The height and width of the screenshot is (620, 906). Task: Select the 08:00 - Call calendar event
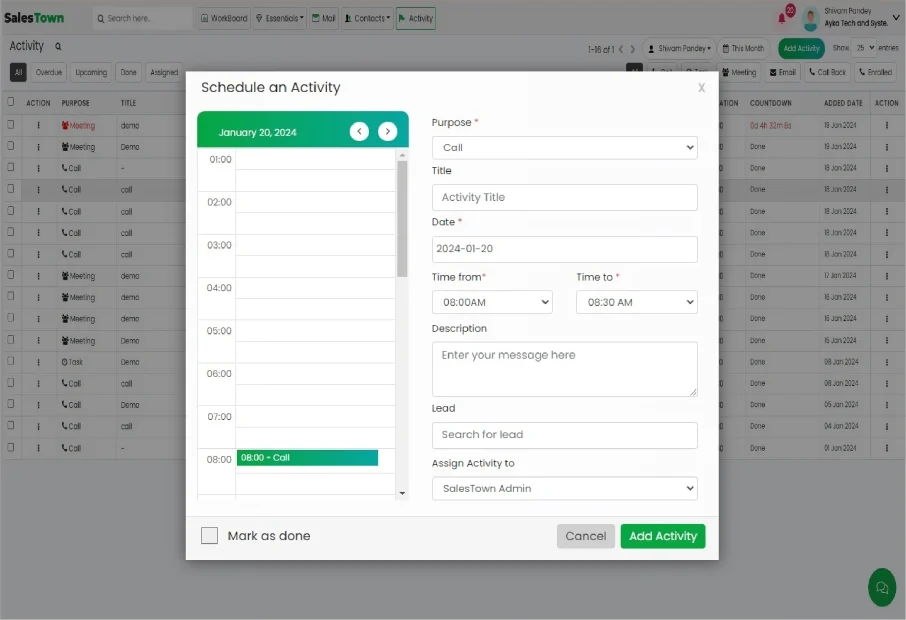[307, 458]
